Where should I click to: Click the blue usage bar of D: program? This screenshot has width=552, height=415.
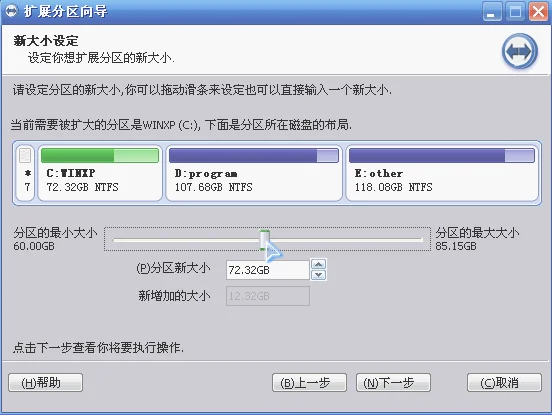pyautogui.click(x=254, y=155)
